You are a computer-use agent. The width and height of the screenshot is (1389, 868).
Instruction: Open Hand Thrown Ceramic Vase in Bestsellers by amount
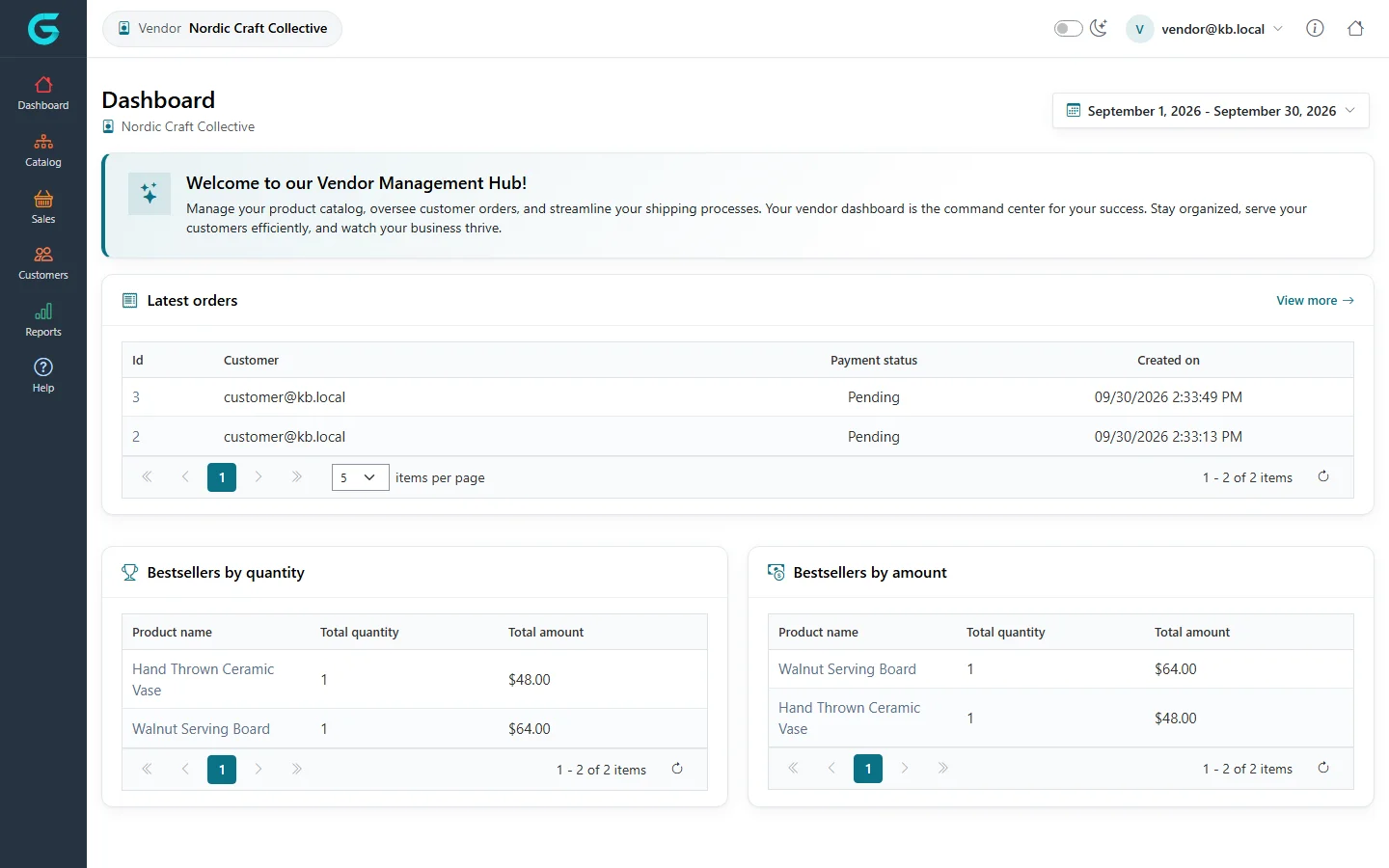point(849,718)
